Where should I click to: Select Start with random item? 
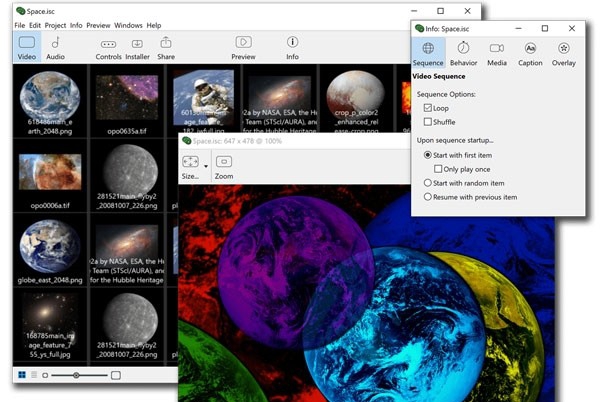click(429, 183)
